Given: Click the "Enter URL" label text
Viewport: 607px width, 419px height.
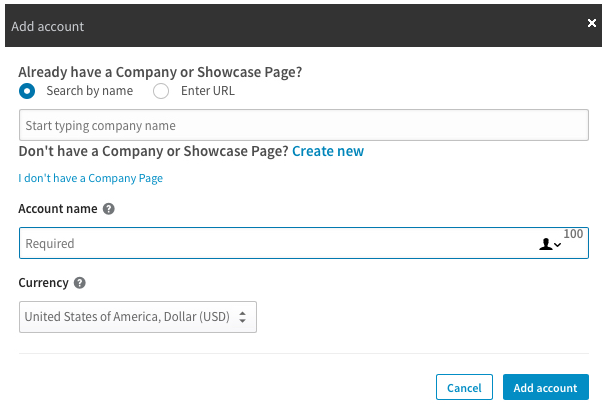Looking at the screenshot, I should (208, 91).
